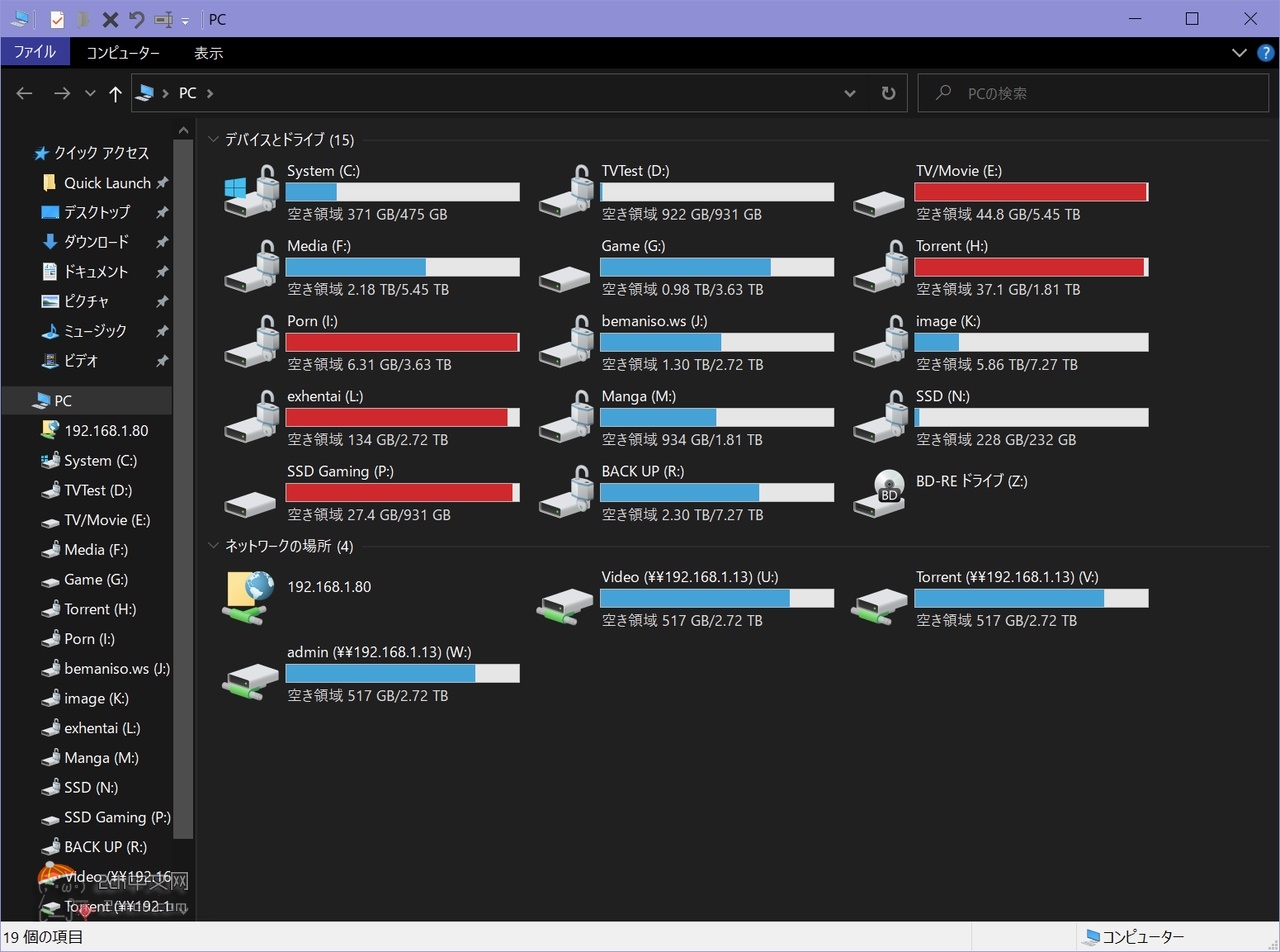The width and height of the screenshot is (1280, 952).
Task: Click the Undo icon in title bar toolbar
Action: pos(137,19)
